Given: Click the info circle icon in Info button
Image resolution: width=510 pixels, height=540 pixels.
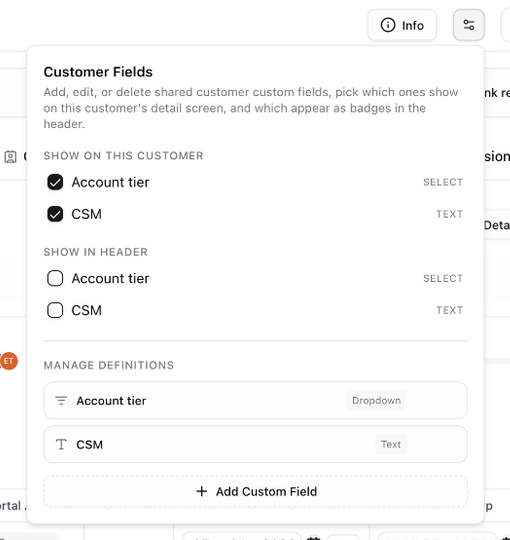Looking at the screenshot, I should click(388, 25).
